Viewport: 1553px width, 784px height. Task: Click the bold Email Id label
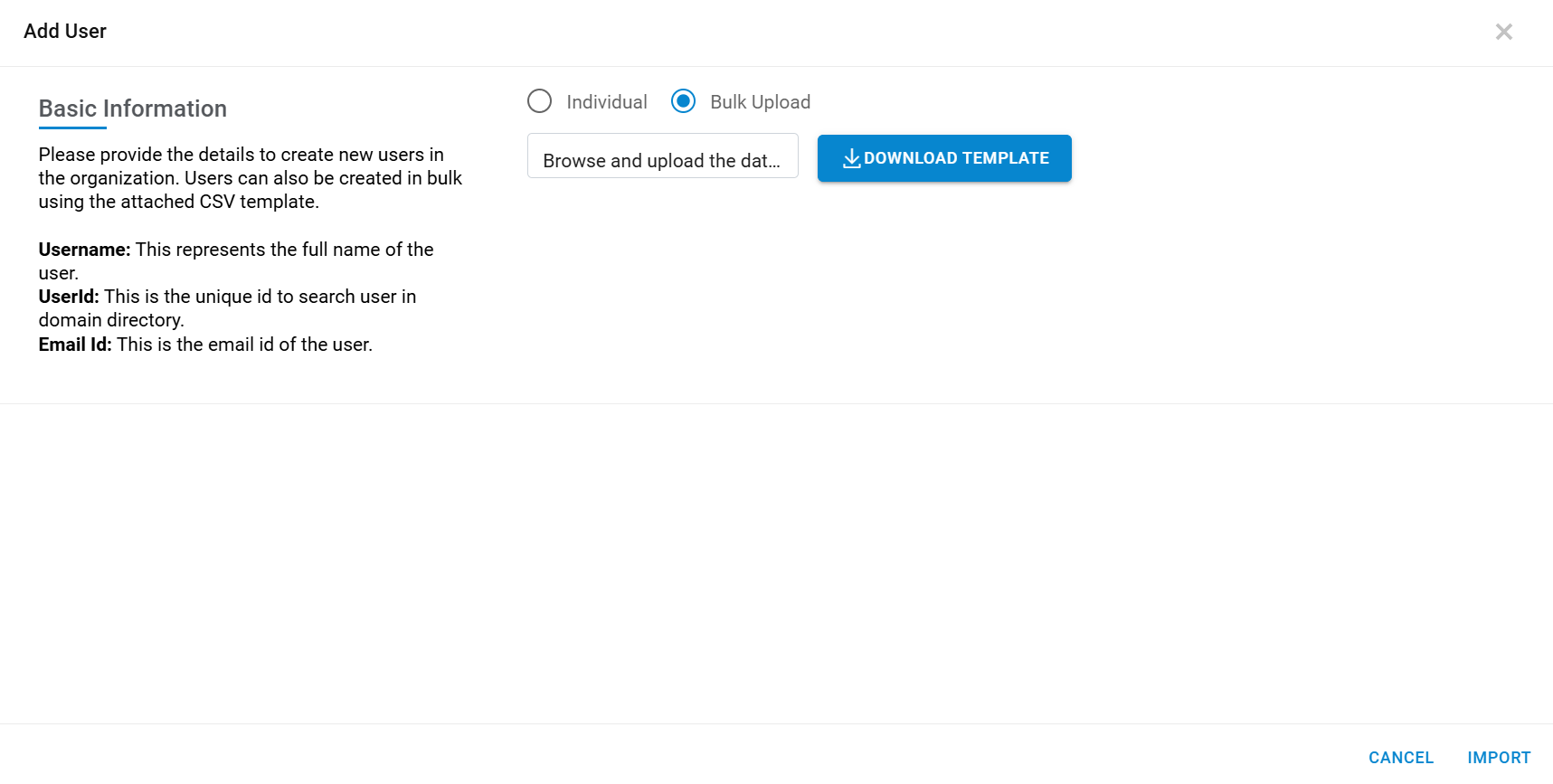(75, 345)
